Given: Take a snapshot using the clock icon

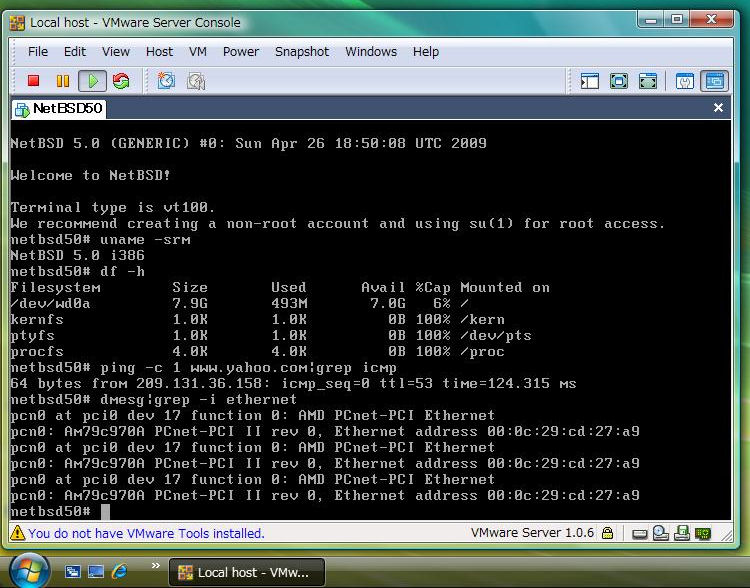Looking at the screenshot, I should (166, 81).
